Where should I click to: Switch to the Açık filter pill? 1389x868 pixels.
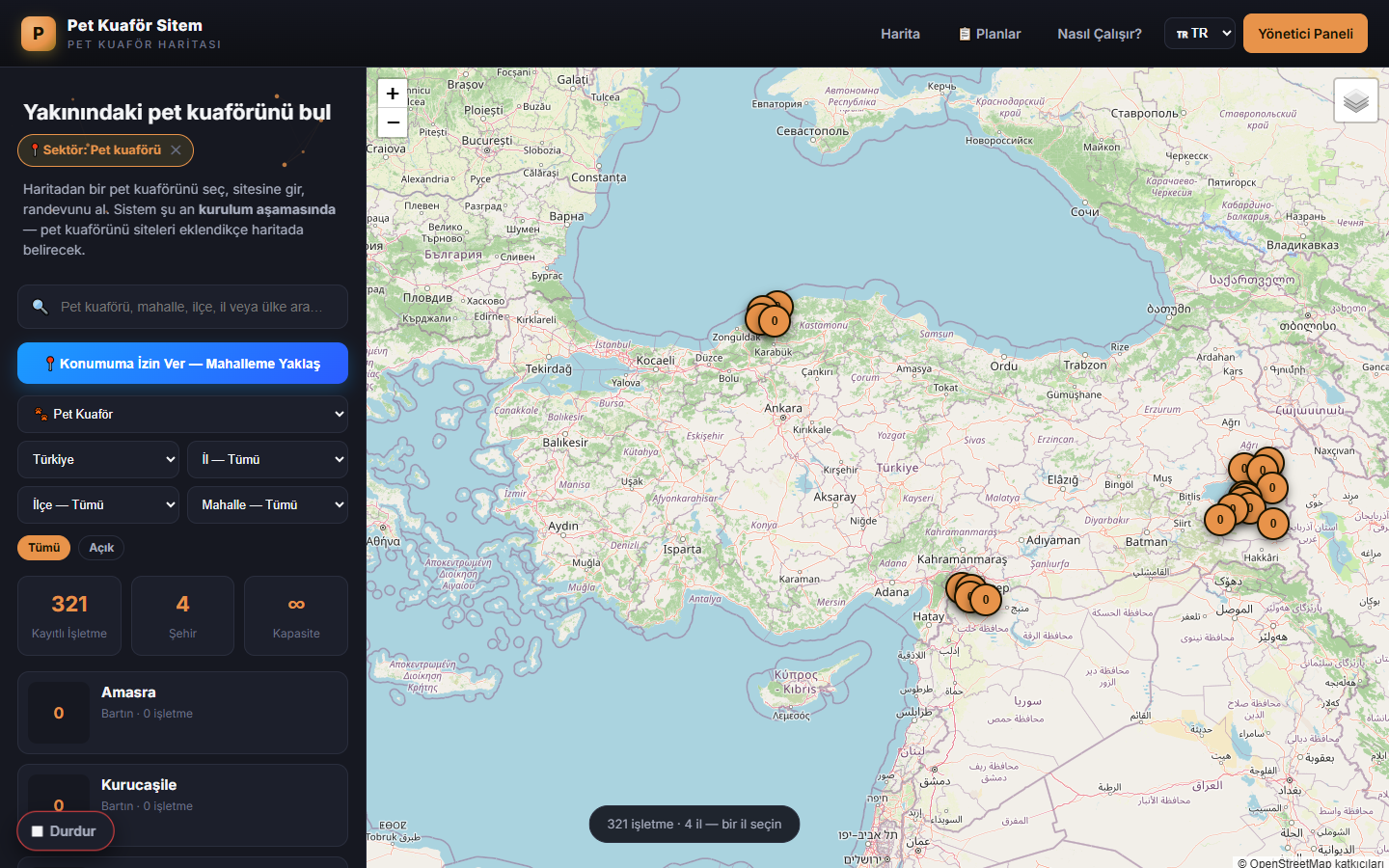point(101,548)
